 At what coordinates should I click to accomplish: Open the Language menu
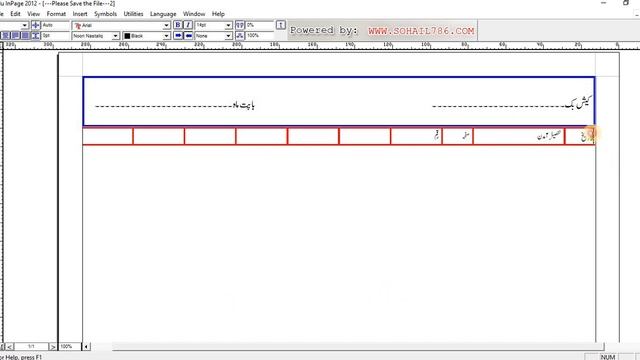163,14
